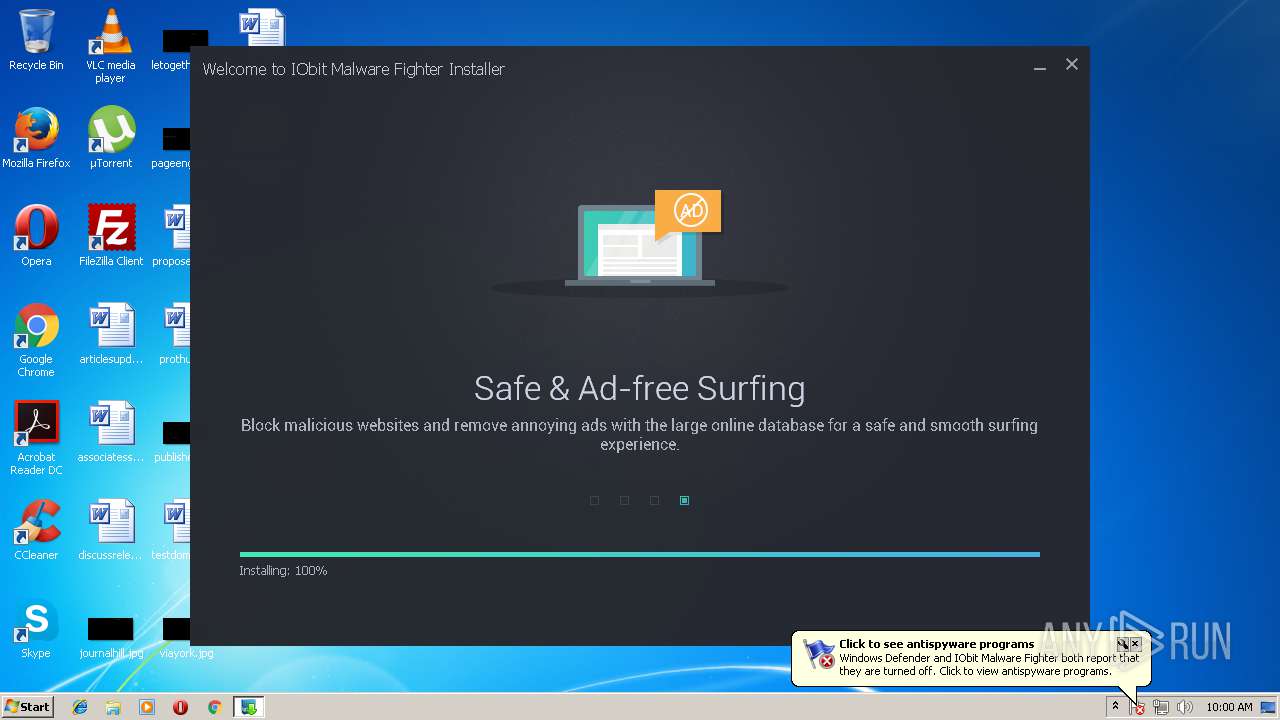Launch Skype desktop shortcut
1280x720 pixels.
pyautogui.click(x=36, y=628)
